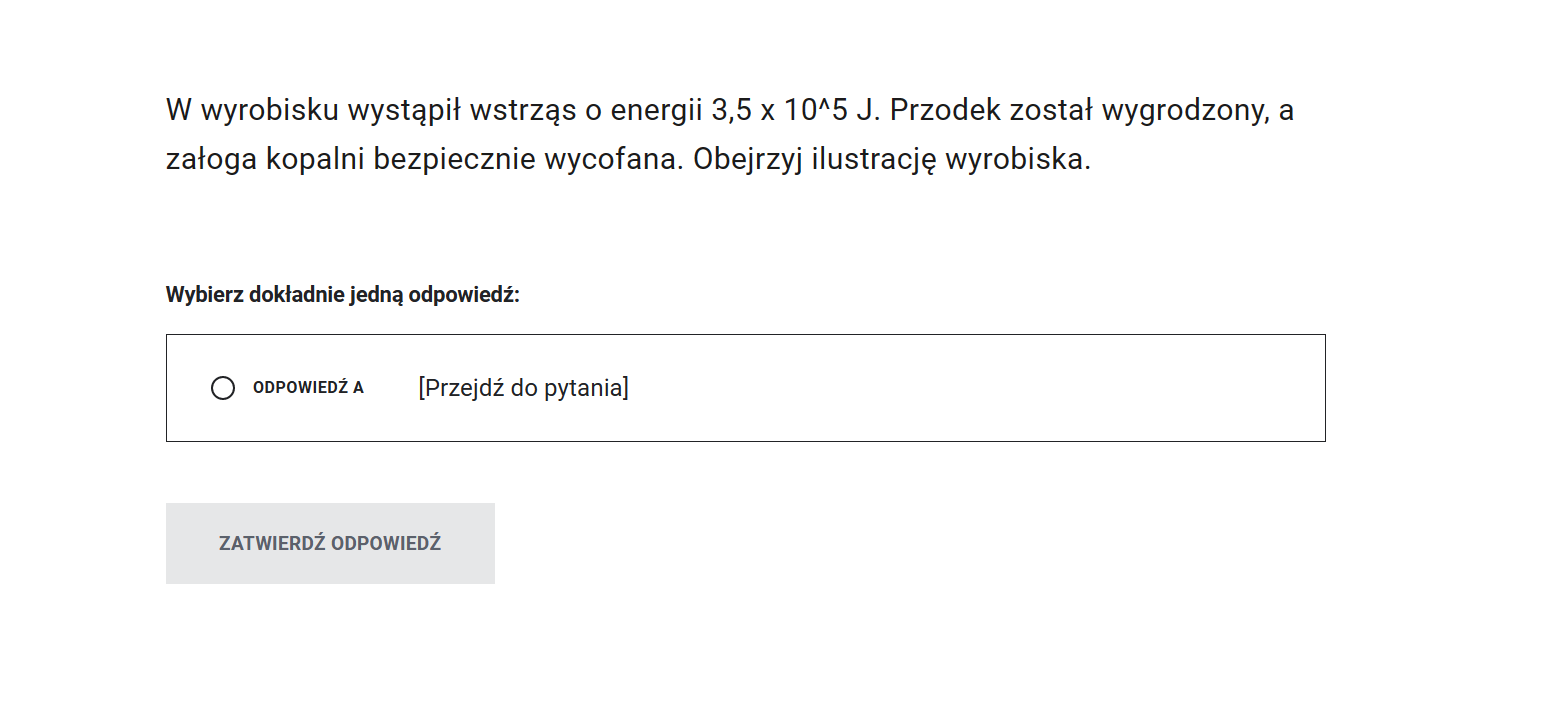Click the question text about the wstrząs energy
Viewport: 1553px width, 727px height.
click(729, 110)
